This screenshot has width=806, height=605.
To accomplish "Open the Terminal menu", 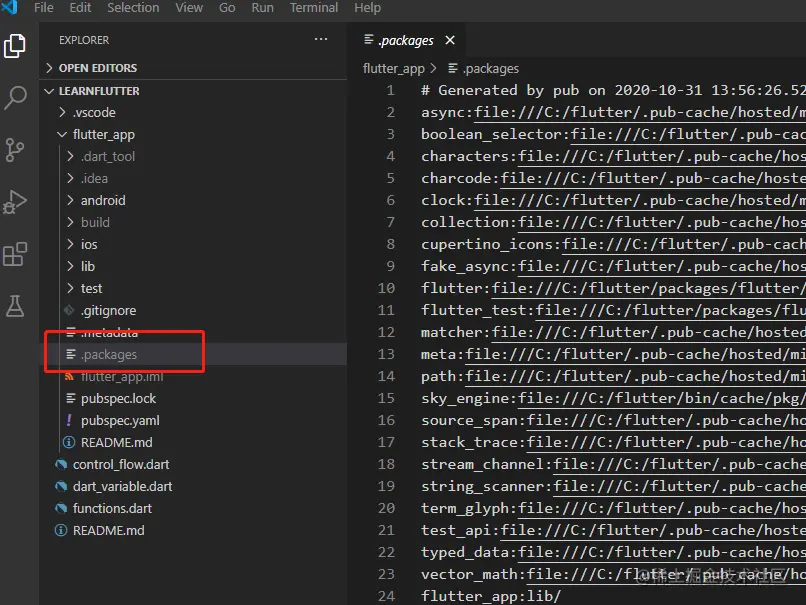I will (x=314, y=8).
